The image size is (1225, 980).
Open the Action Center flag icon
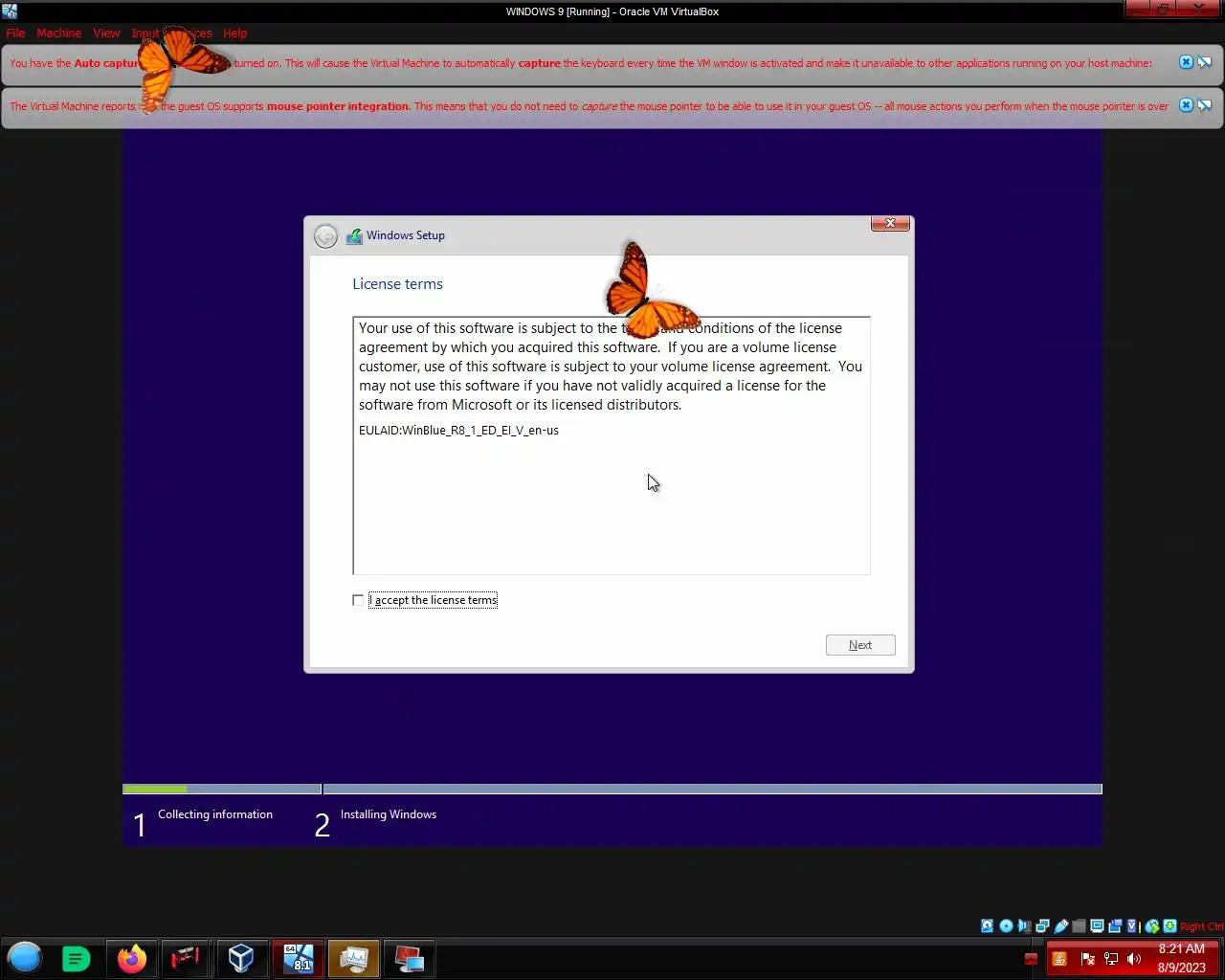pos(1087,958)
